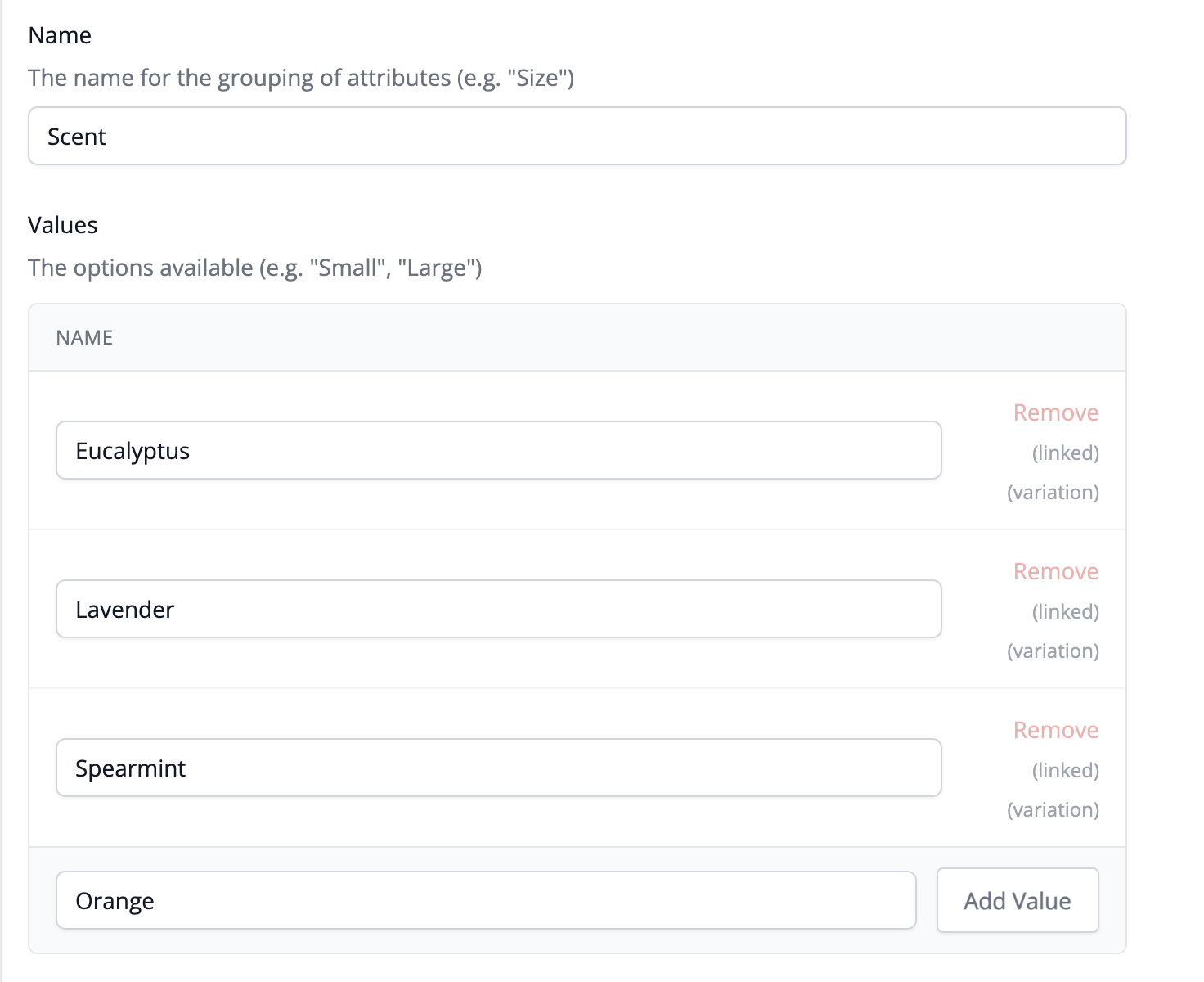The height and width of the screenshot is (982, 1204).
Task: Select the (variation) note for Lavender
Action: pos(1053,651)
